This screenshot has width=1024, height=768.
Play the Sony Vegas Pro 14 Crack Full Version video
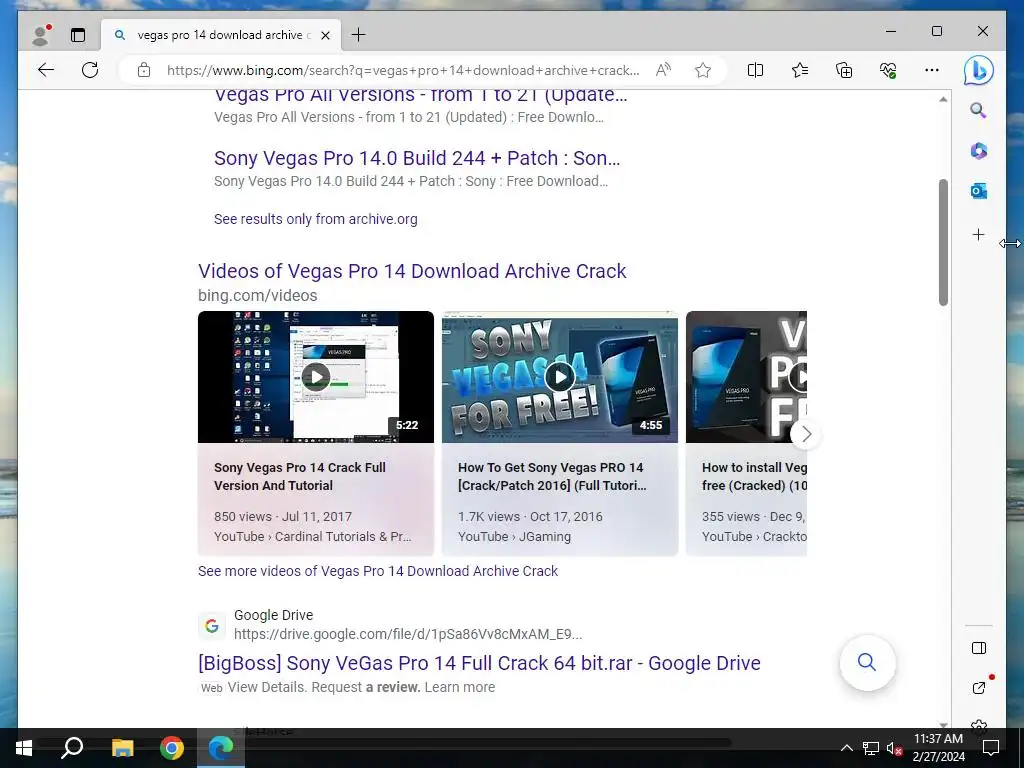point(315,377)
